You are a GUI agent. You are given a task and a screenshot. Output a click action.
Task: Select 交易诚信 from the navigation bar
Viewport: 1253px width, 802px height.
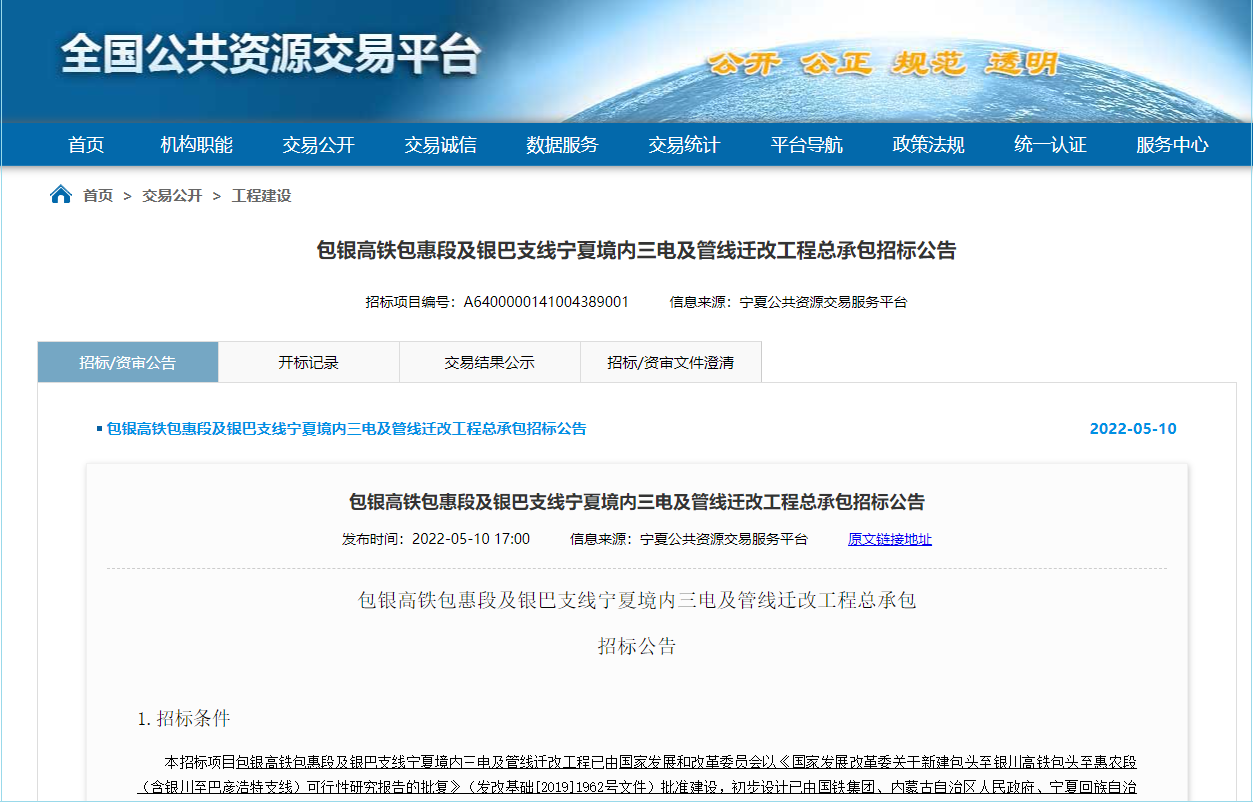pyautogui.click(x=440, y=145)
